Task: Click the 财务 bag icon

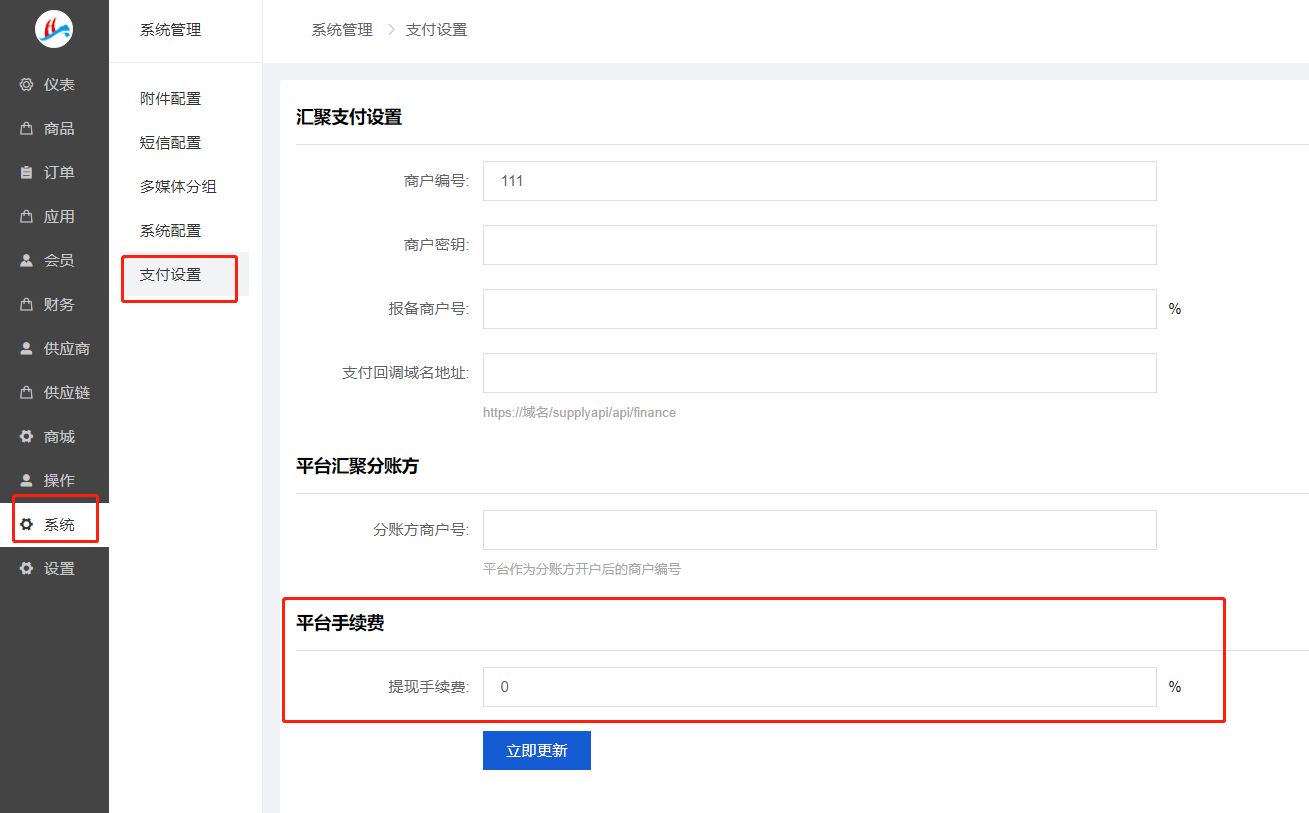Action: 27,305
